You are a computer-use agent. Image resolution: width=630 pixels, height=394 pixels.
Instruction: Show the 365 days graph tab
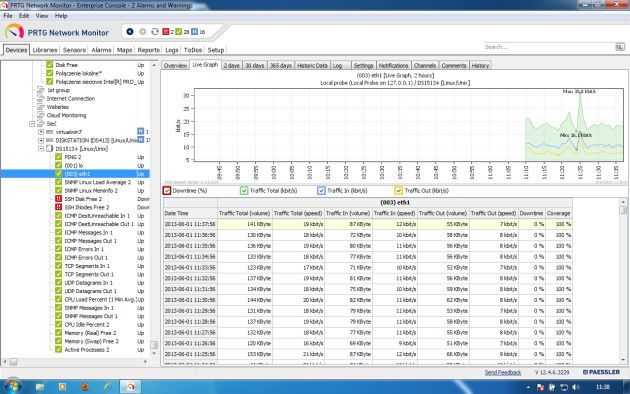[280, 65]
